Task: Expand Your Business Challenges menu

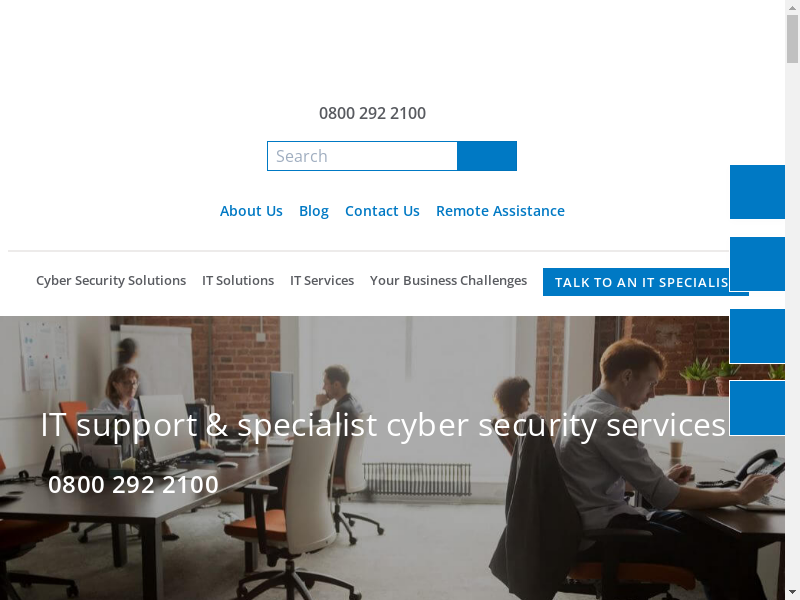Action: (x=448, y=281)
